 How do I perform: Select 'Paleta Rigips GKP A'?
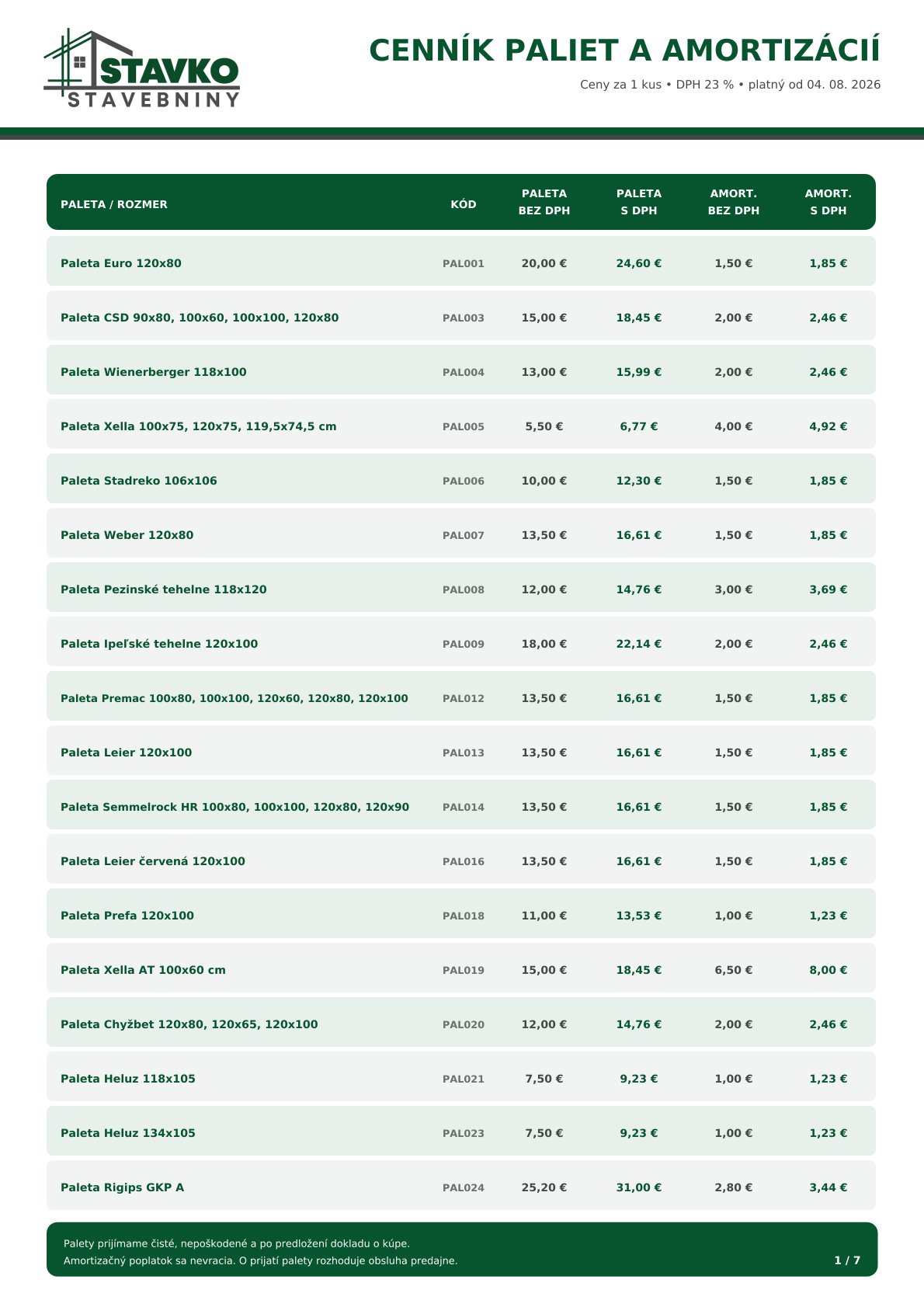tap(123, 1187)
